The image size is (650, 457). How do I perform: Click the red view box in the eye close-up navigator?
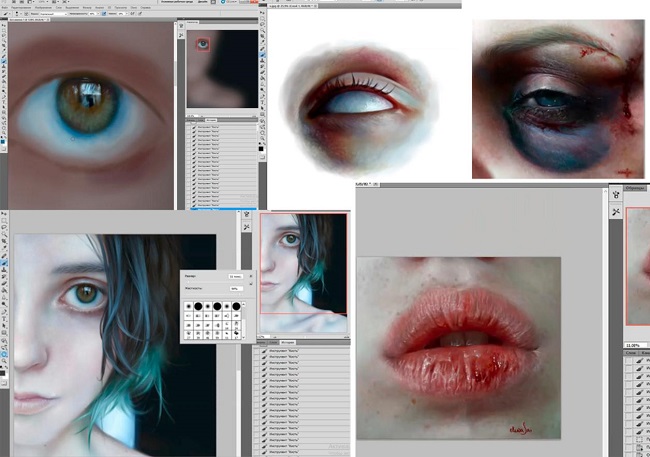[x=203, y=44]
